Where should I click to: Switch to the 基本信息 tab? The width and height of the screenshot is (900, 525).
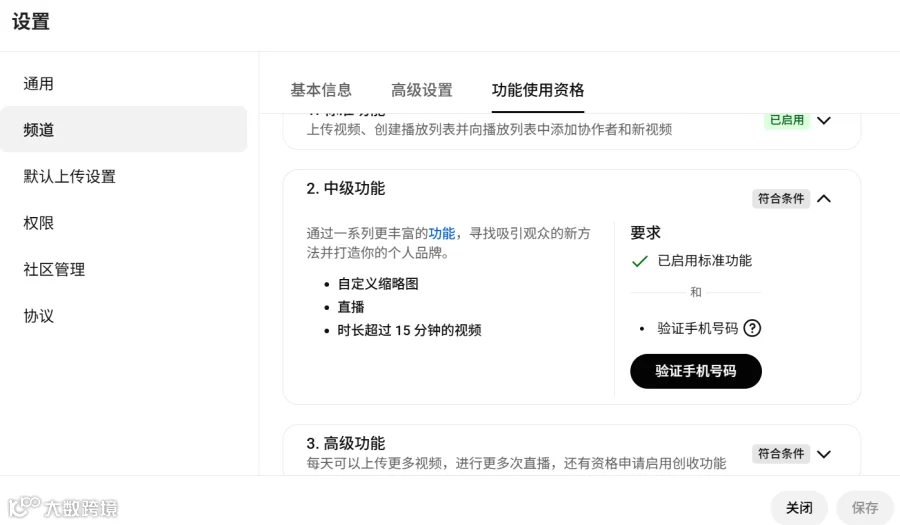click(x=321, y=90)
